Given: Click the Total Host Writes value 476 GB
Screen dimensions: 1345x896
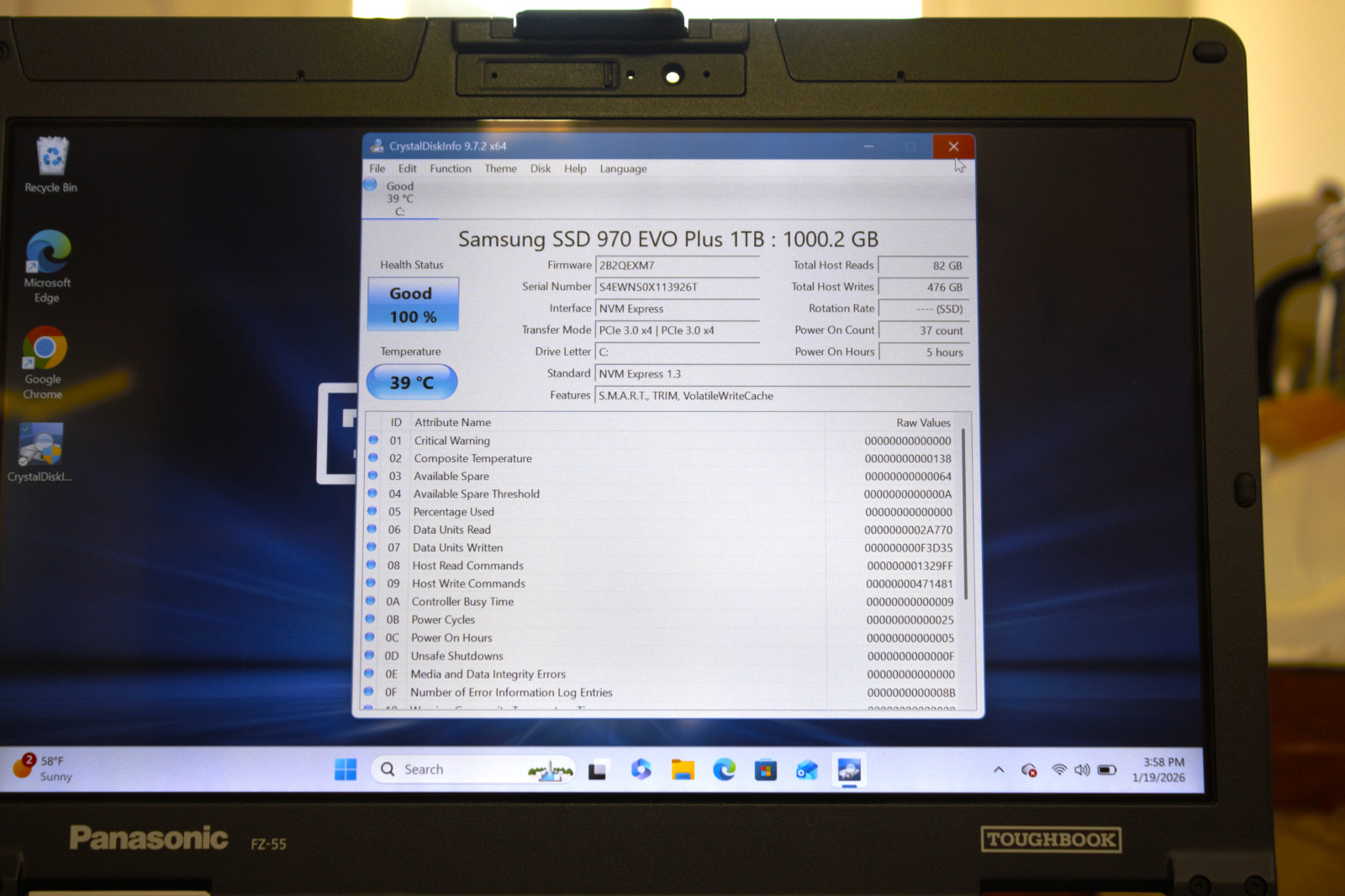Looking at the screenshot, I should click(x=923, y=287).
